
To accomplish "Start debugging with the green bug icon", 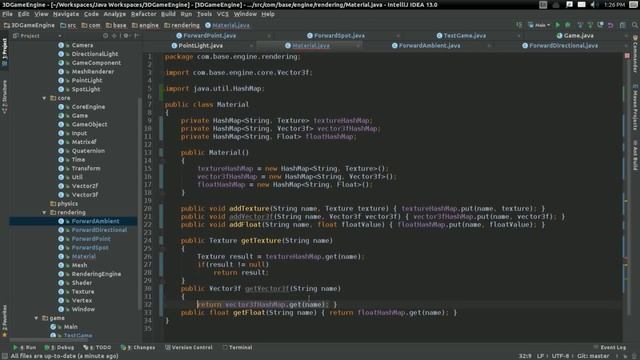I will 567,25.
